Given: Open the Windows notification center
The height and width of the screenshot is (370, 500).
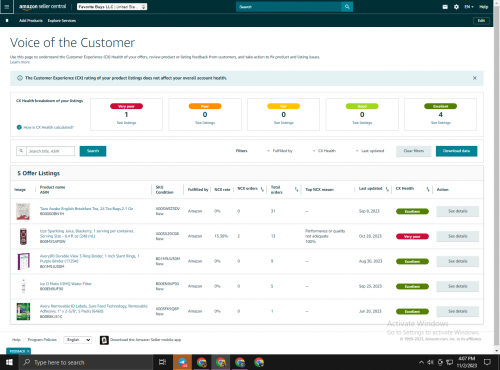Looking at the screenshot, I should 487,362.
